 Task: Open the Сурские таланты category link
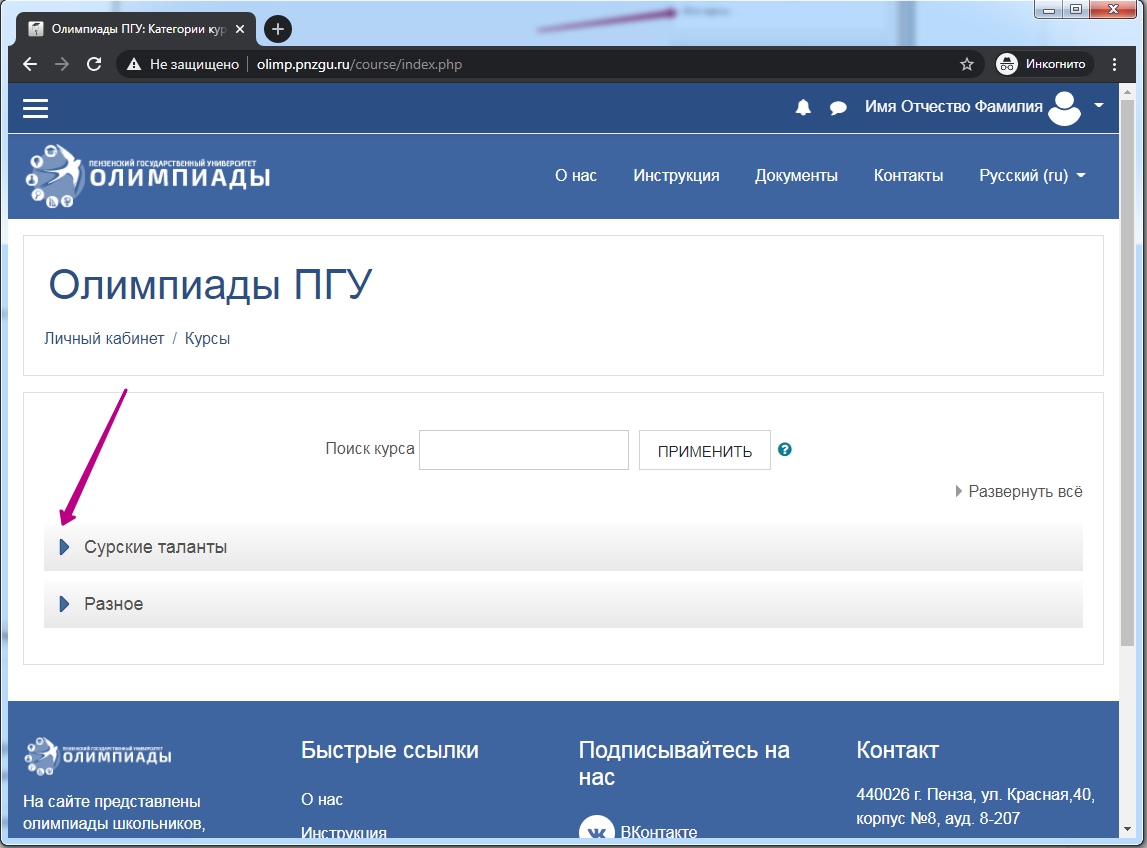coord(155,547)
